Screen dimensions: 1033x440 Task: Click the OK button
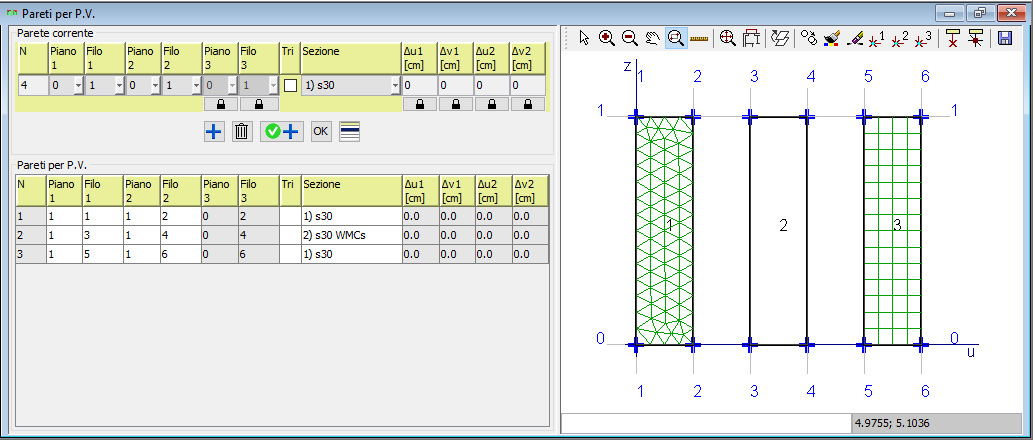tap(320, 132)
